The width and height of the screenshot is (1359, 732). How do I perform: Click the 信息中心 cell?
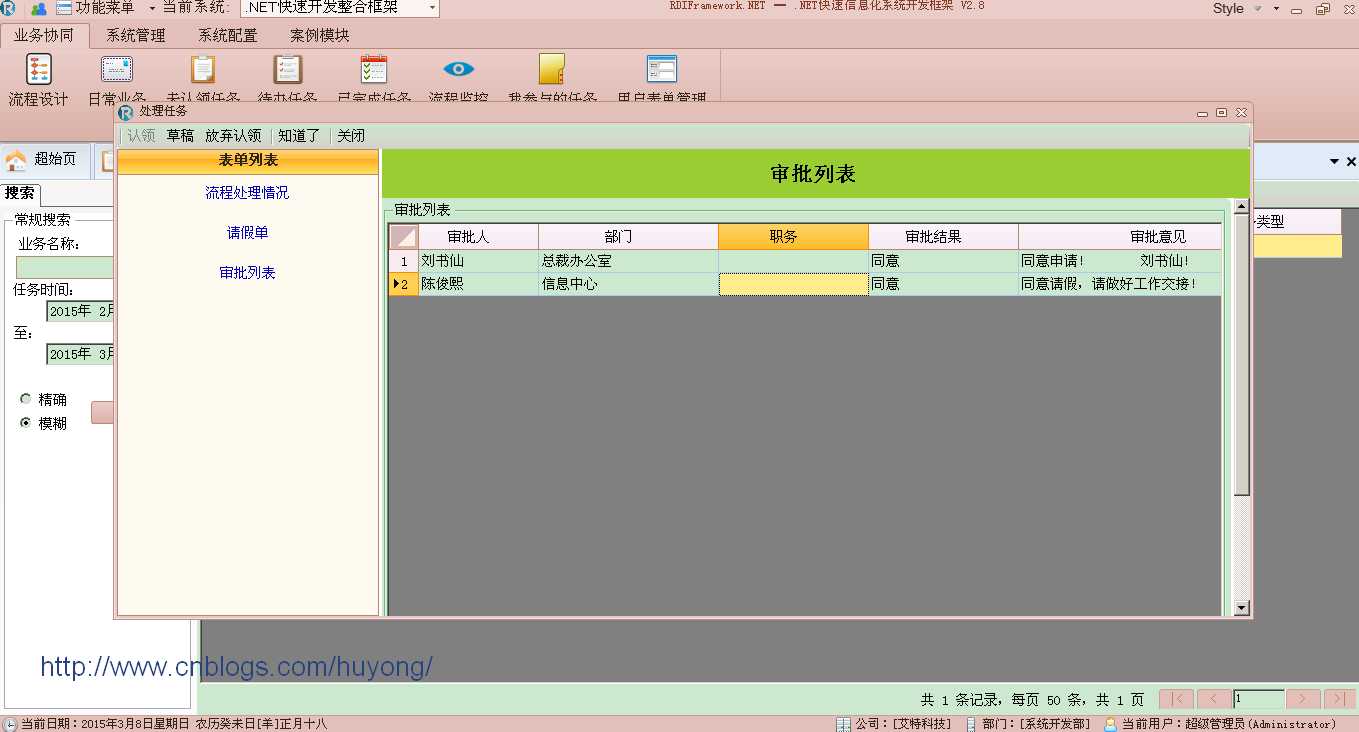click(628, 284)
